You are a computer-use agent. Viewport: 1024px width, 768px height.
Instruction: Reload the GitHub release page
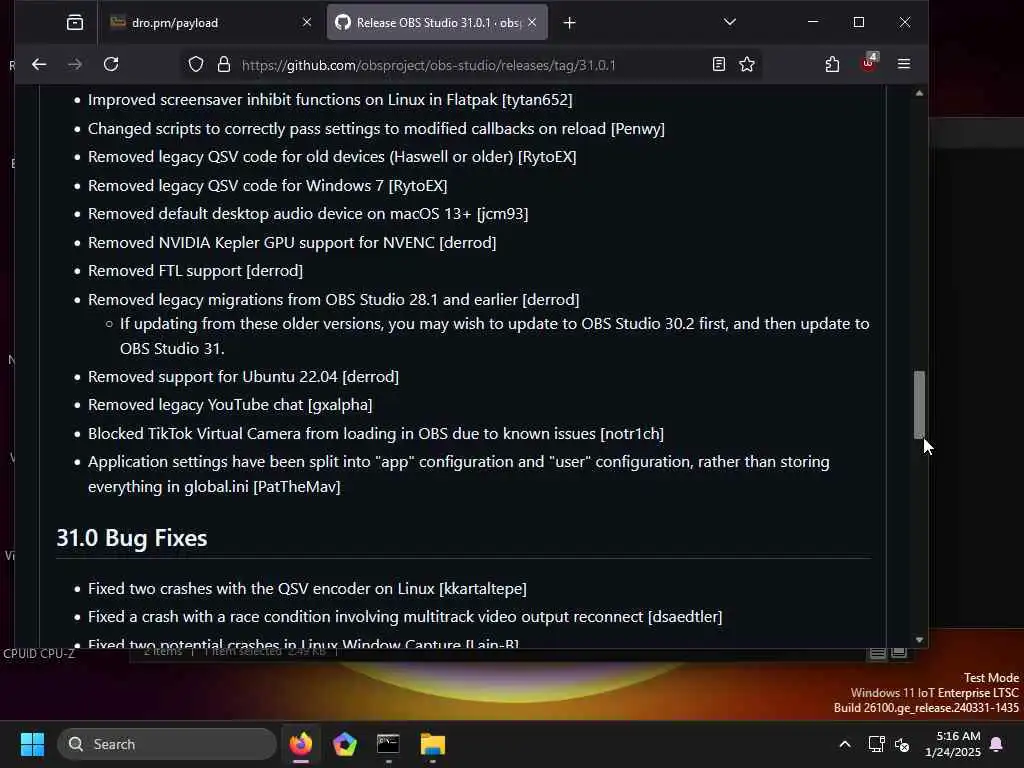click(x=111, y=64)
